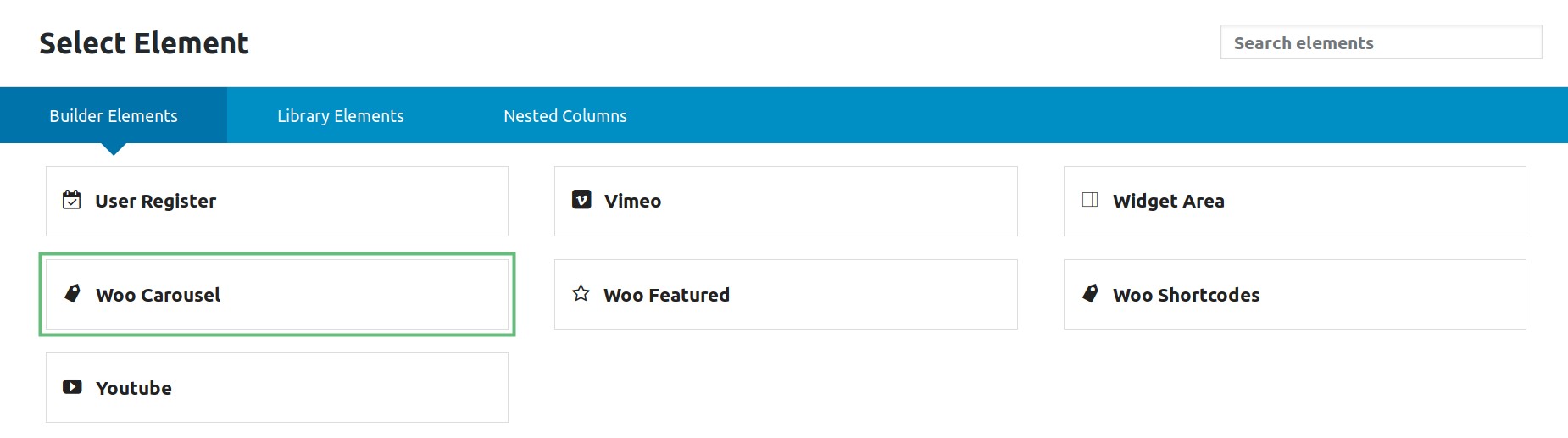
Task: Click the Woo Shortcodes tag icon
Action: coord(1090,293)
